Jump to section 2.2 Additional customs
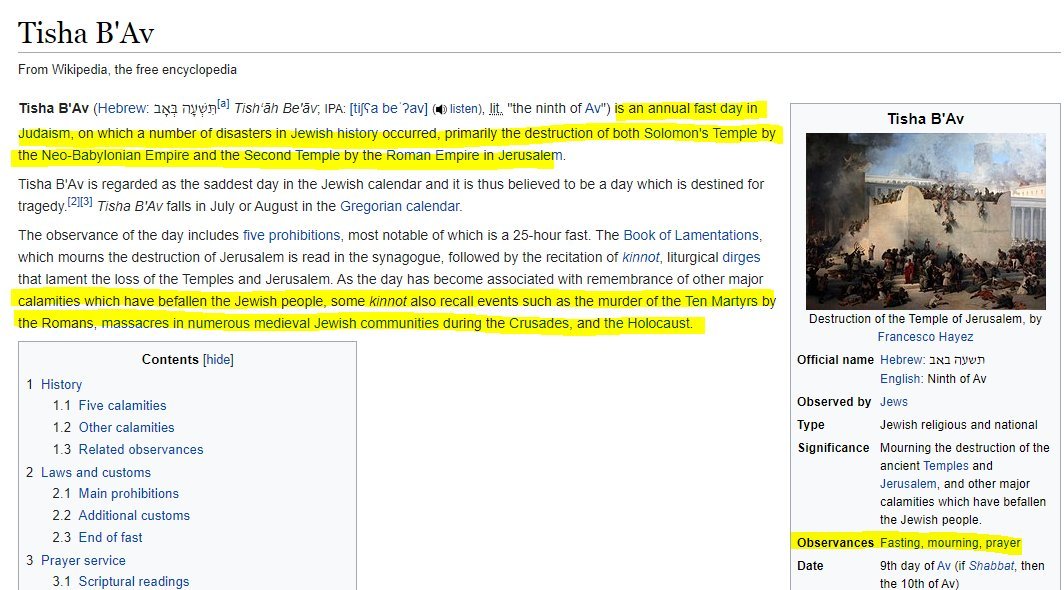Viewport: 1064px width, 590px height. coord(134,516)
